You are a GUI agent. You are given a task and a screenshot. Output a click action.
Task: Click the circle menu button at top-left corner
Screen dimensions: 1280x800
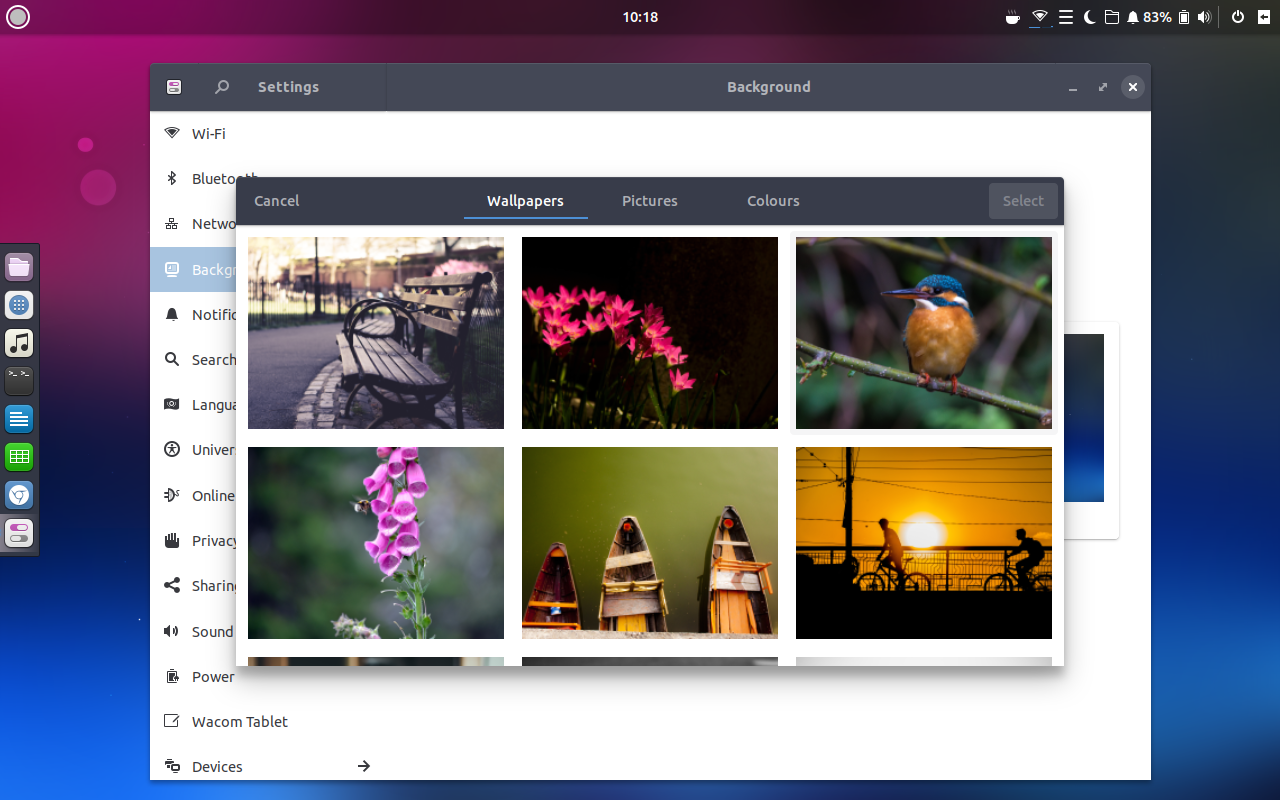[18, 17]
